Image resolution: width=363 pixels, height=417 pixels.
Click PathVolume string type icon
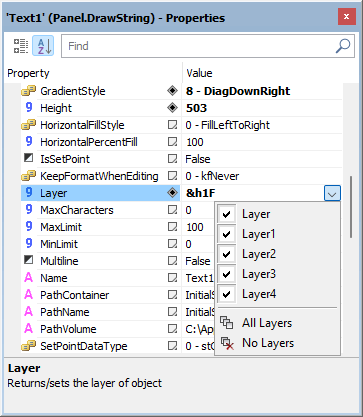pos(29,329)
